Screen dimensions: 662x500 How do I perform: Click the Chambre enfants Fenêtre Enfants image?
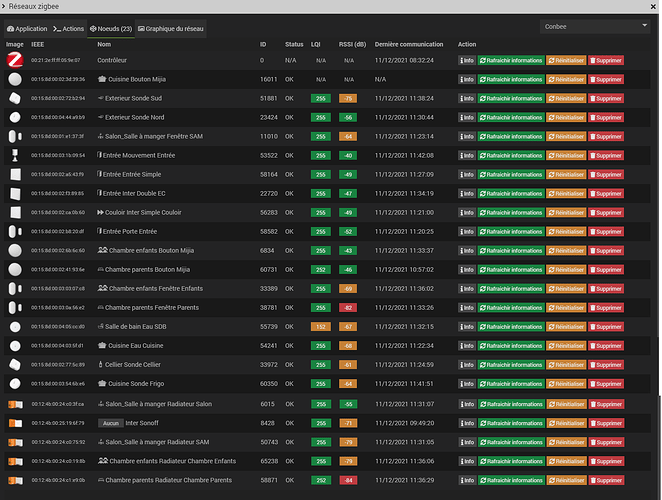[x=15, y=288]
